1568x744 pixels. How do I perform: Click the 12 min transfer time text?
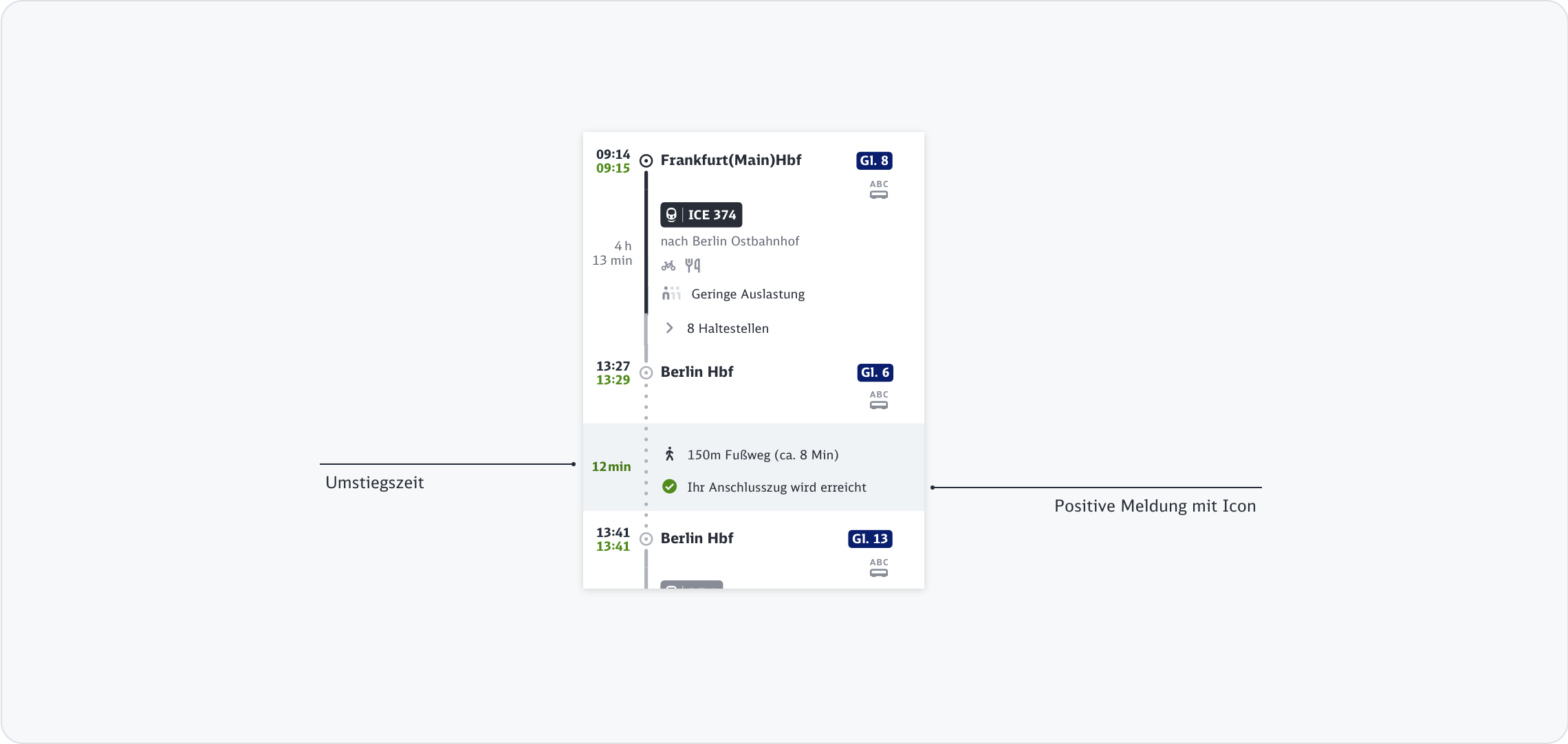click(x=611, y=467)
